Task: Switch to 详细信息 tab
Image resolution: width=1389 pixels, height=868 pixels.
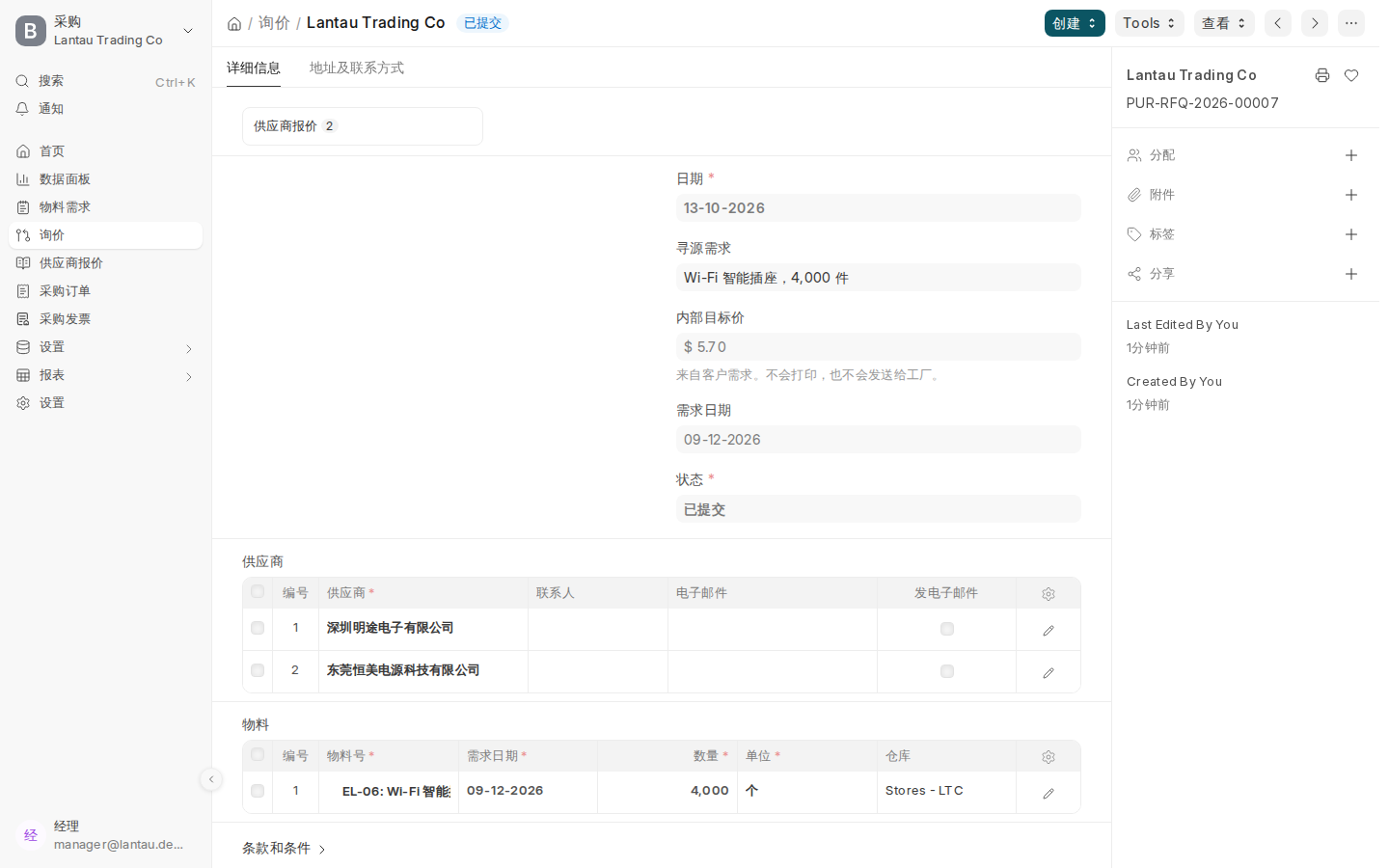Action: click(x=254, y=68)
